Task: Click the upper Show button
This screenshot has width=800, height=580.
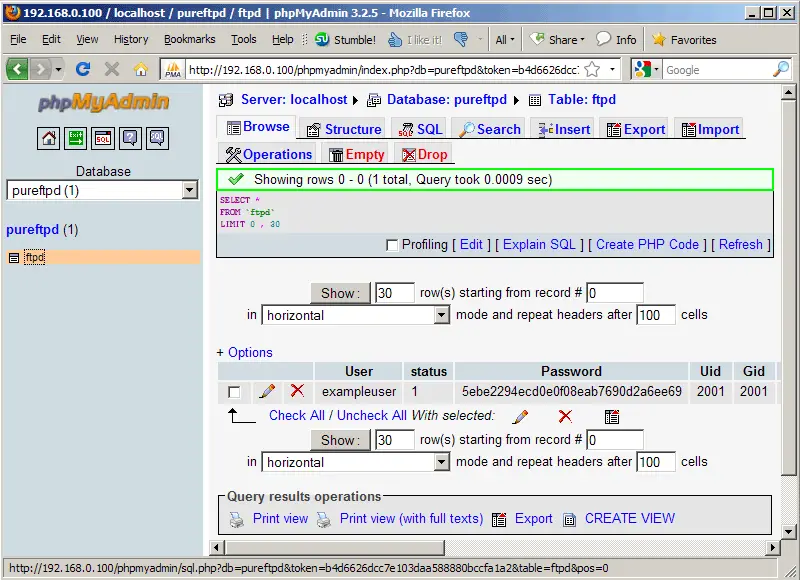Action: (x=340, y=293)
